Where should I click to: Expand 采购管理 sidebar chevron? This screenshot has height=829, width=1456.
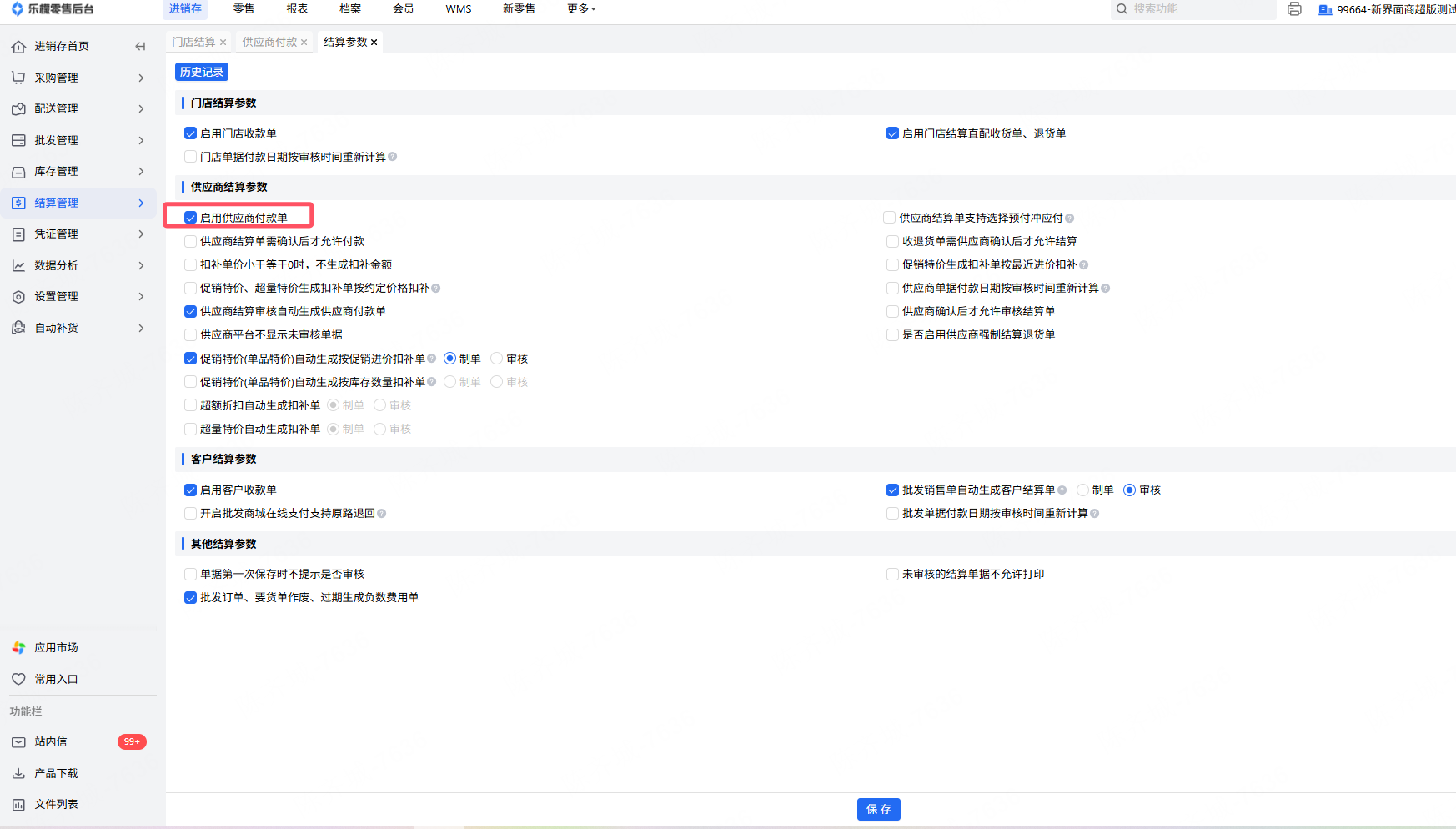(141, 78)
